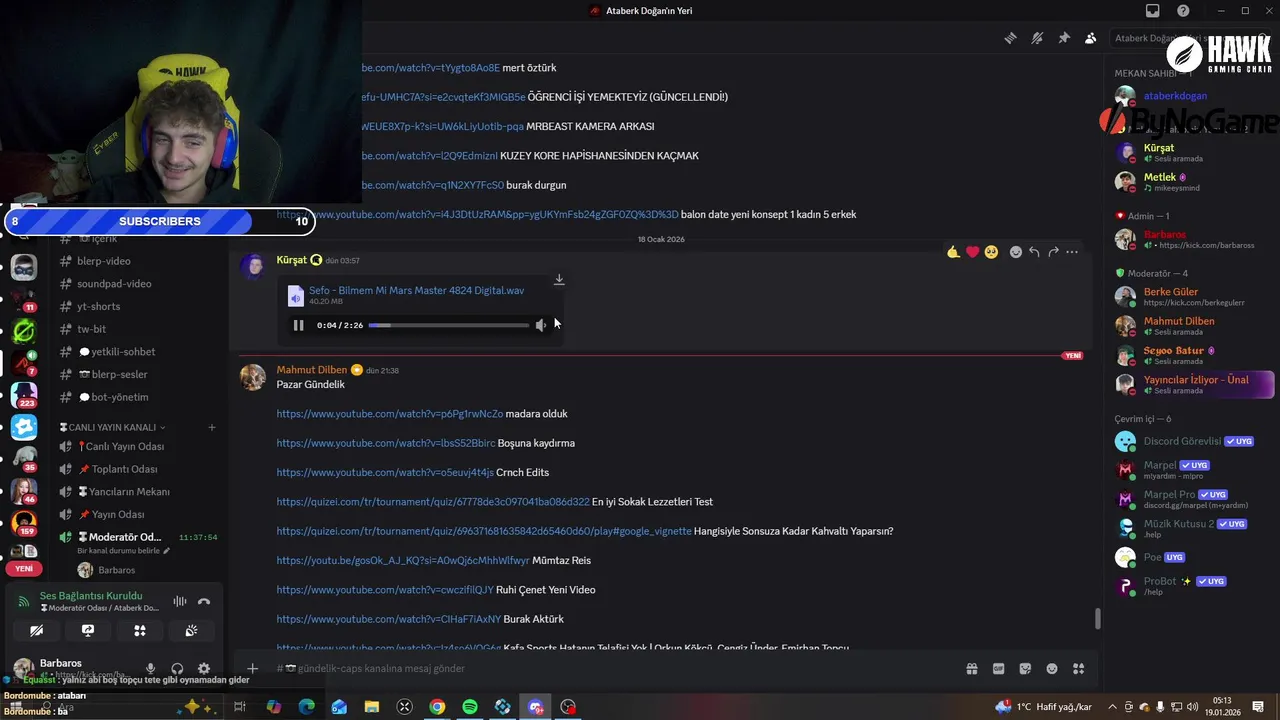Image resolution: width=1280 pixels, height=720 pixels.
Task: Open En iyi Sokak Lezzetleri quizei link
Action: click(433, 502)
